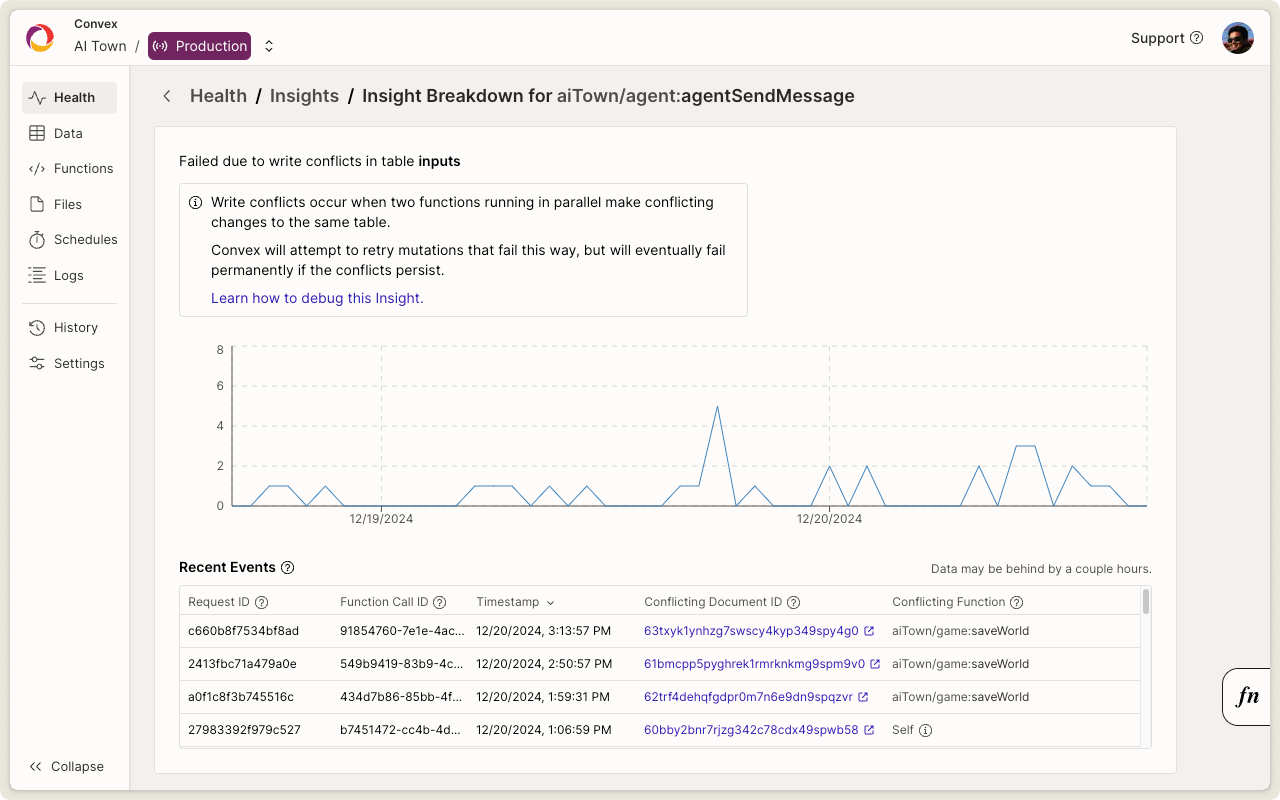Sort by Timestamp column arrow
The image size is (1280, 800).
pos(550,602)
